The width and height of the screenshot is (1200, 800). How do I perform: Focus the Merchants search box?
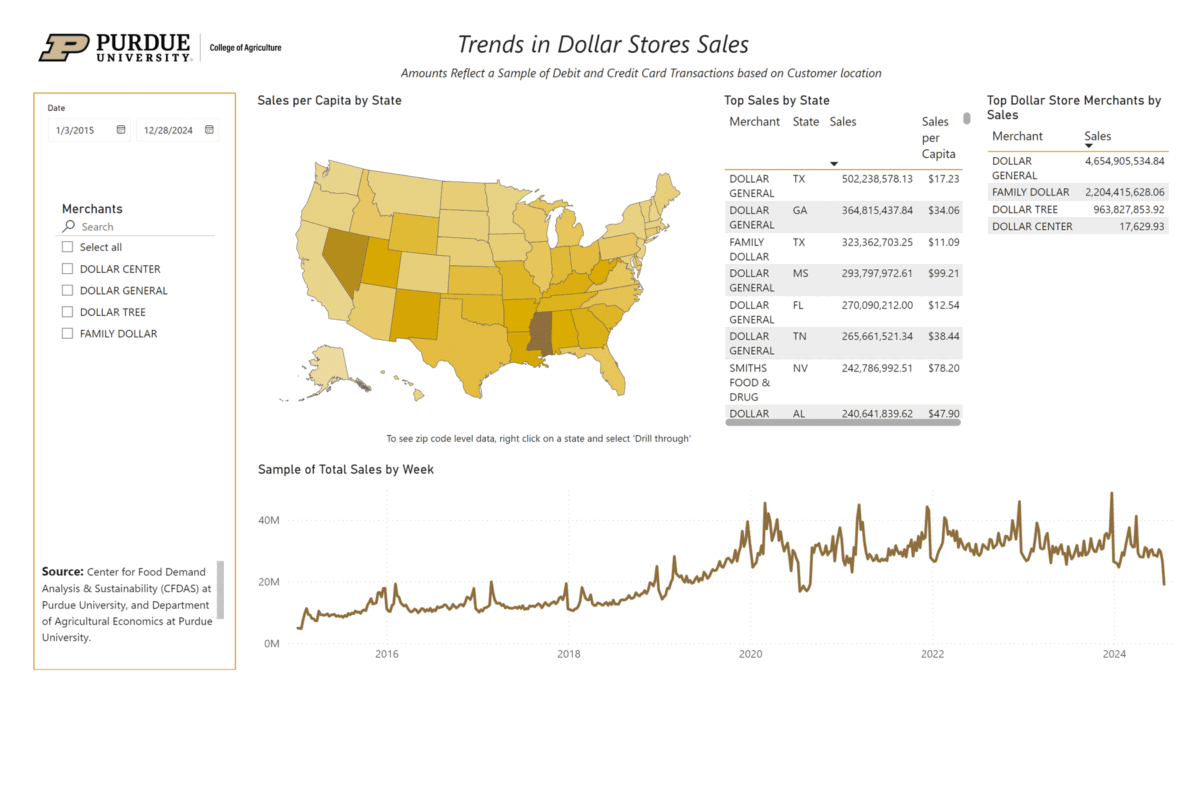coord(138,227)
